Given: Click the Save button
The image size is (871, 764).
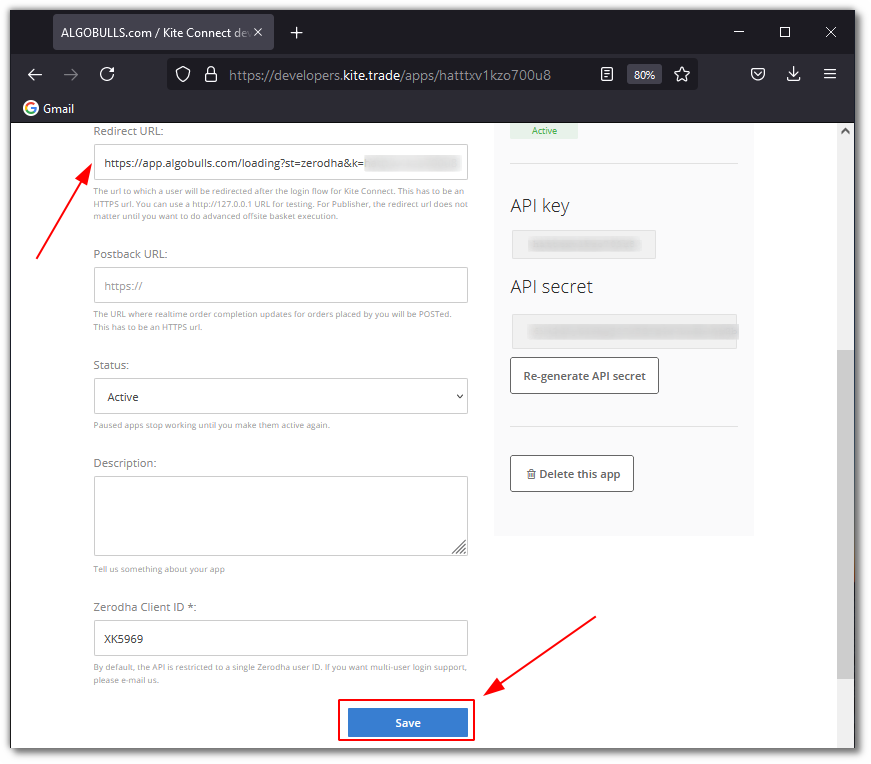Looking at the screenshot, I should coord(408,722).
